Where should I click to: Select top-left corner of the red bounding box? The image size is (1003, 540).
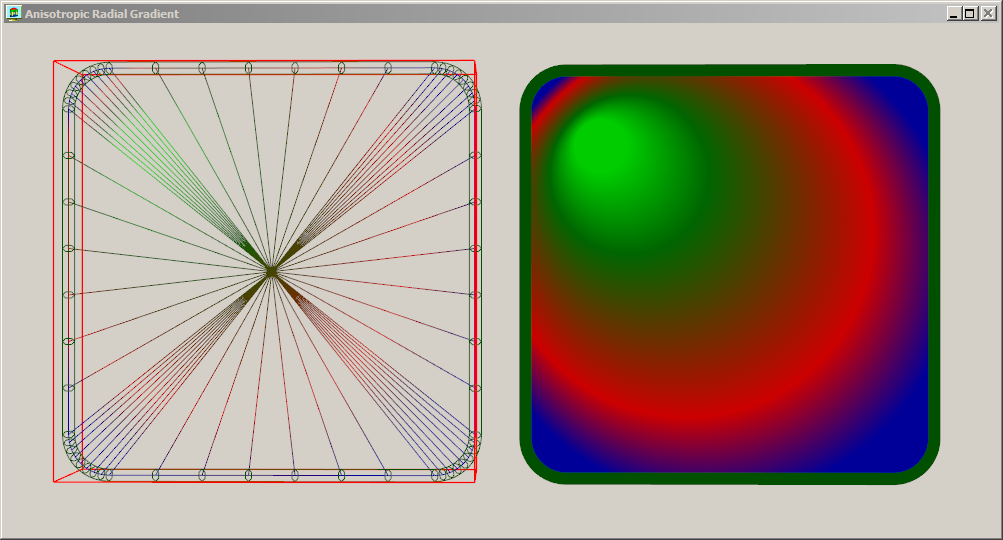pyautogui.click(x=54, y=61)
